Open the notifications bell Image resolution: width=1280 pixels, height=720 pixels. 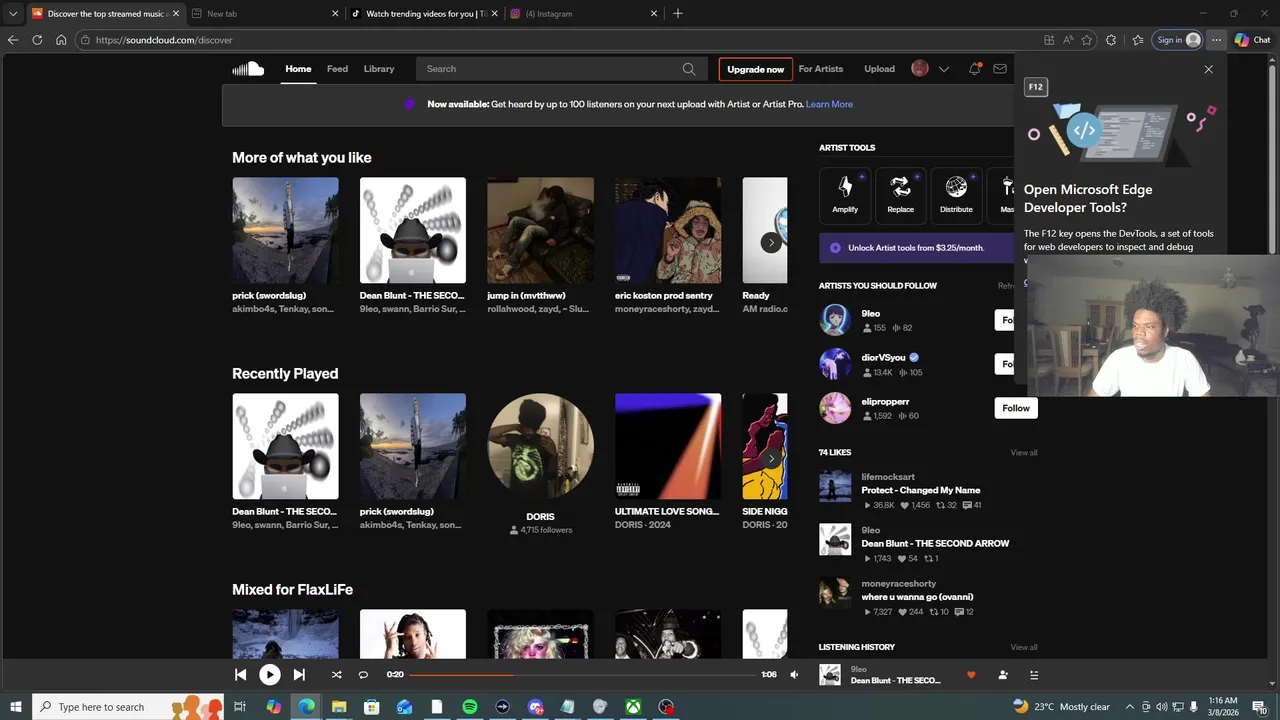[x=974, y=69]
